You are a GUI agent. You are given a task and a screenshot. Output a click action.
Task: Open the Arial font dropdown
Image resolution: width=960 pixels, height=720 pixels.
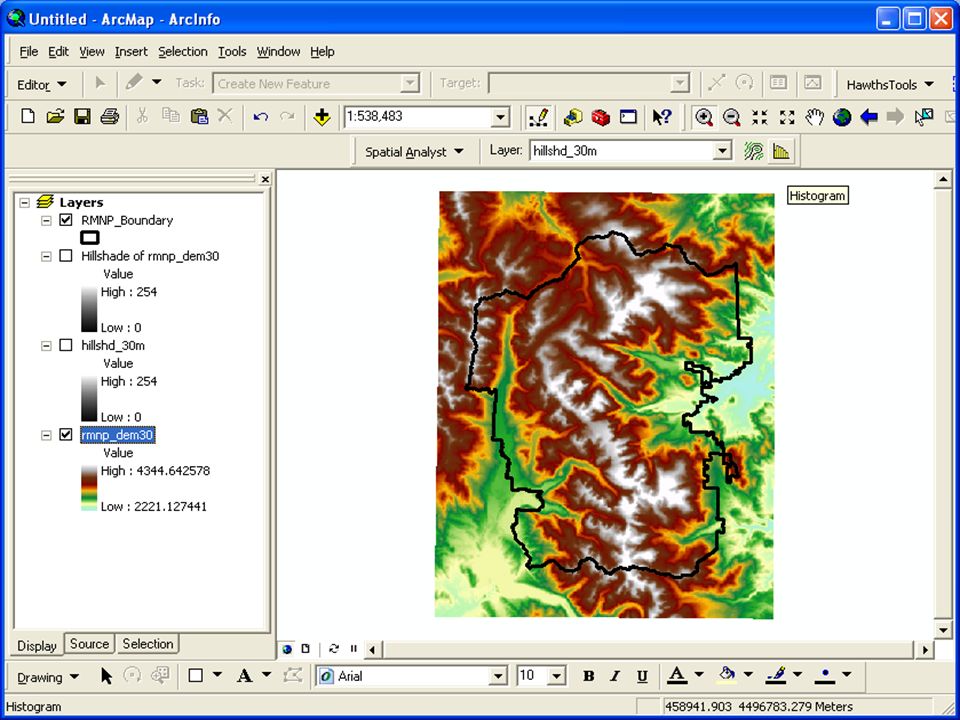point(498,676)
